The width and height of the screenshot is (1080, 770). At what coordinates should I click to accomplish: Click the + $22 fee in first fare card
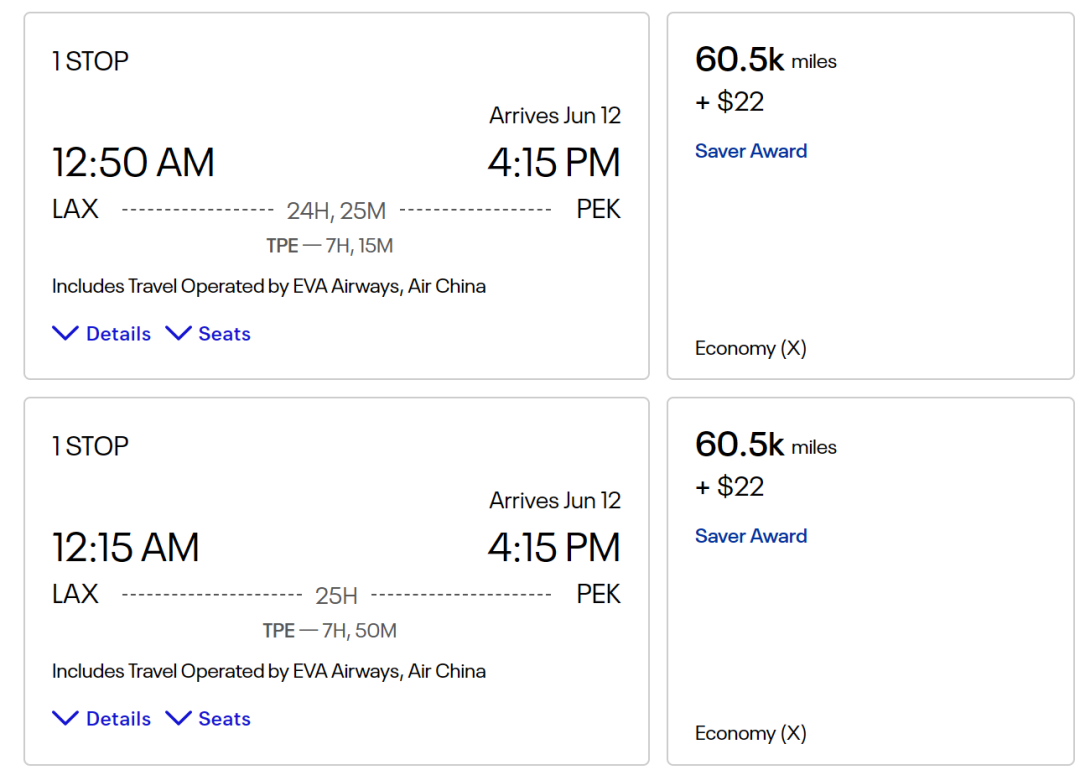[730, 102]
